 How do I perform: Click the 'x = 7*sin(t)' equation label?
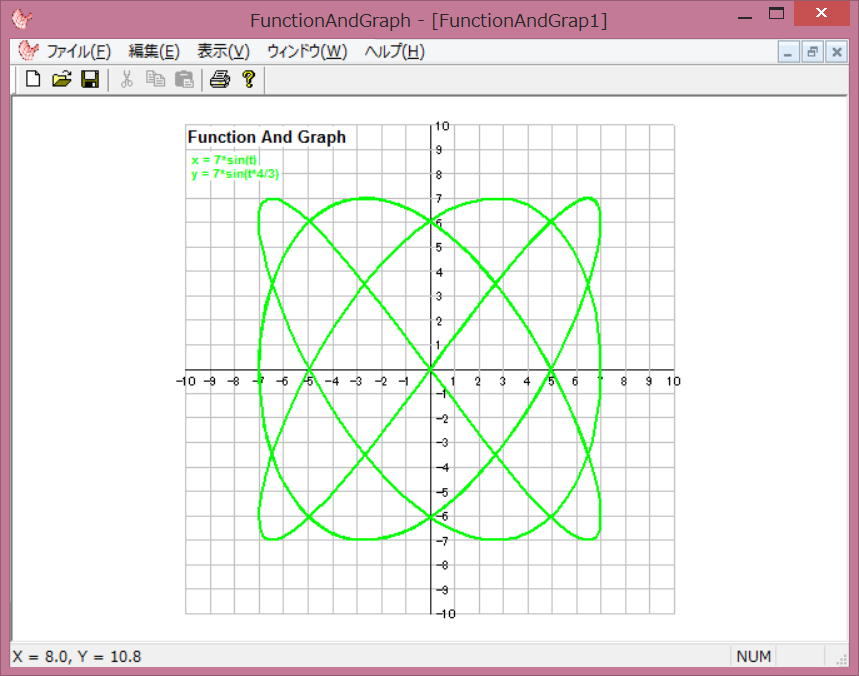tap(224, 160)
